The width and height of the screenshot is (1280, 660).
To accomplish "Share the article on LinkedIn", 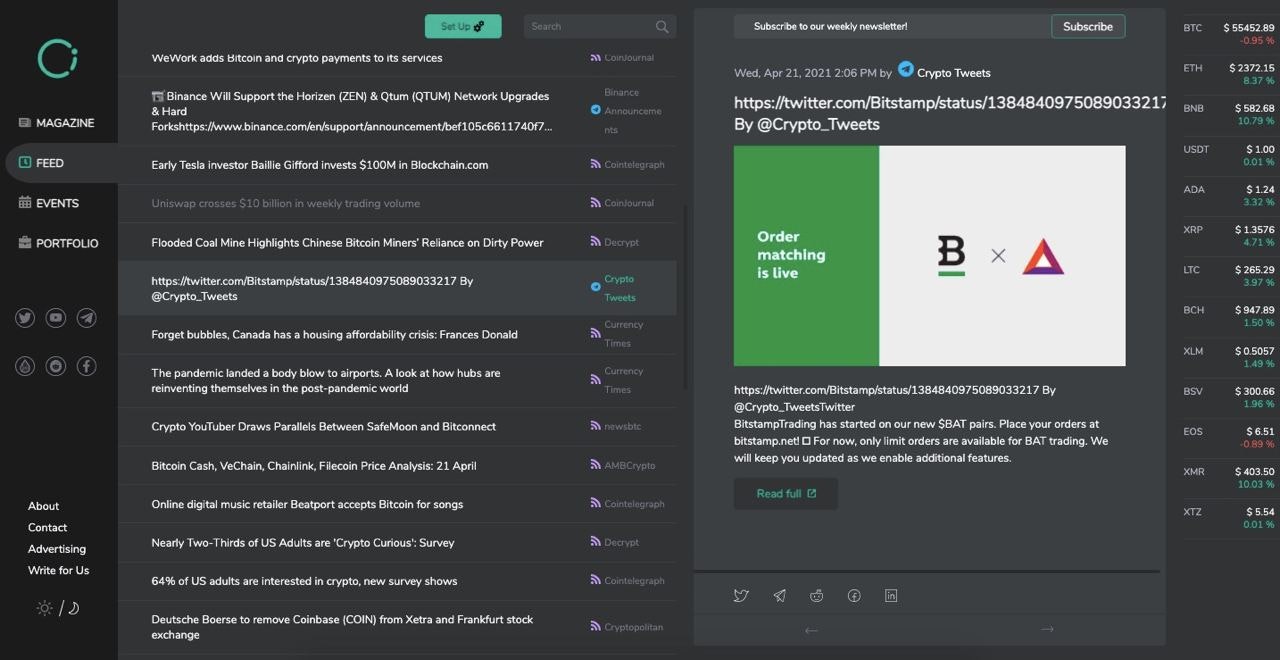I will coord(891,596).
